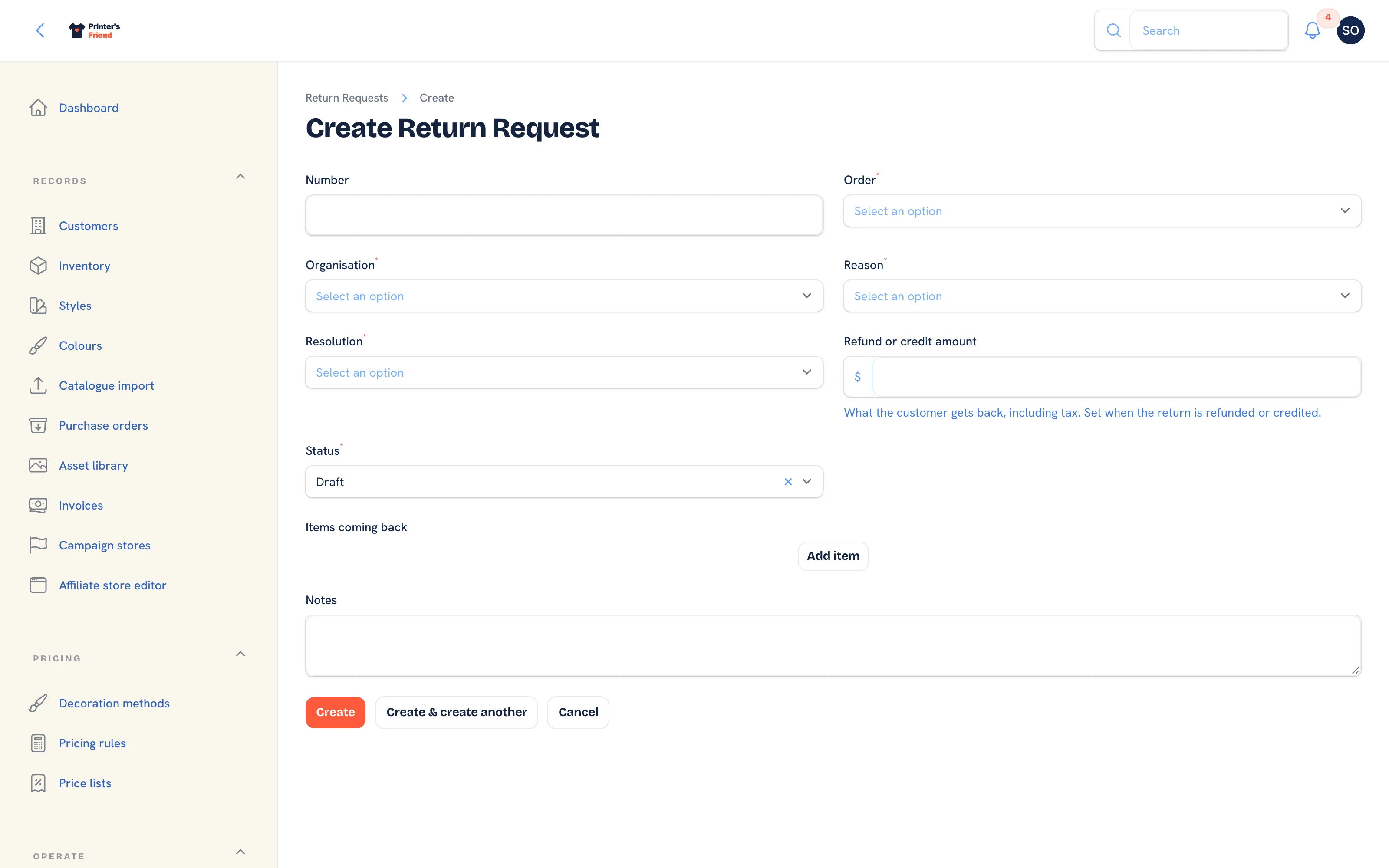Click the Decoration methods brush icon
The image size is (1389, 868).
coord(38,703)
